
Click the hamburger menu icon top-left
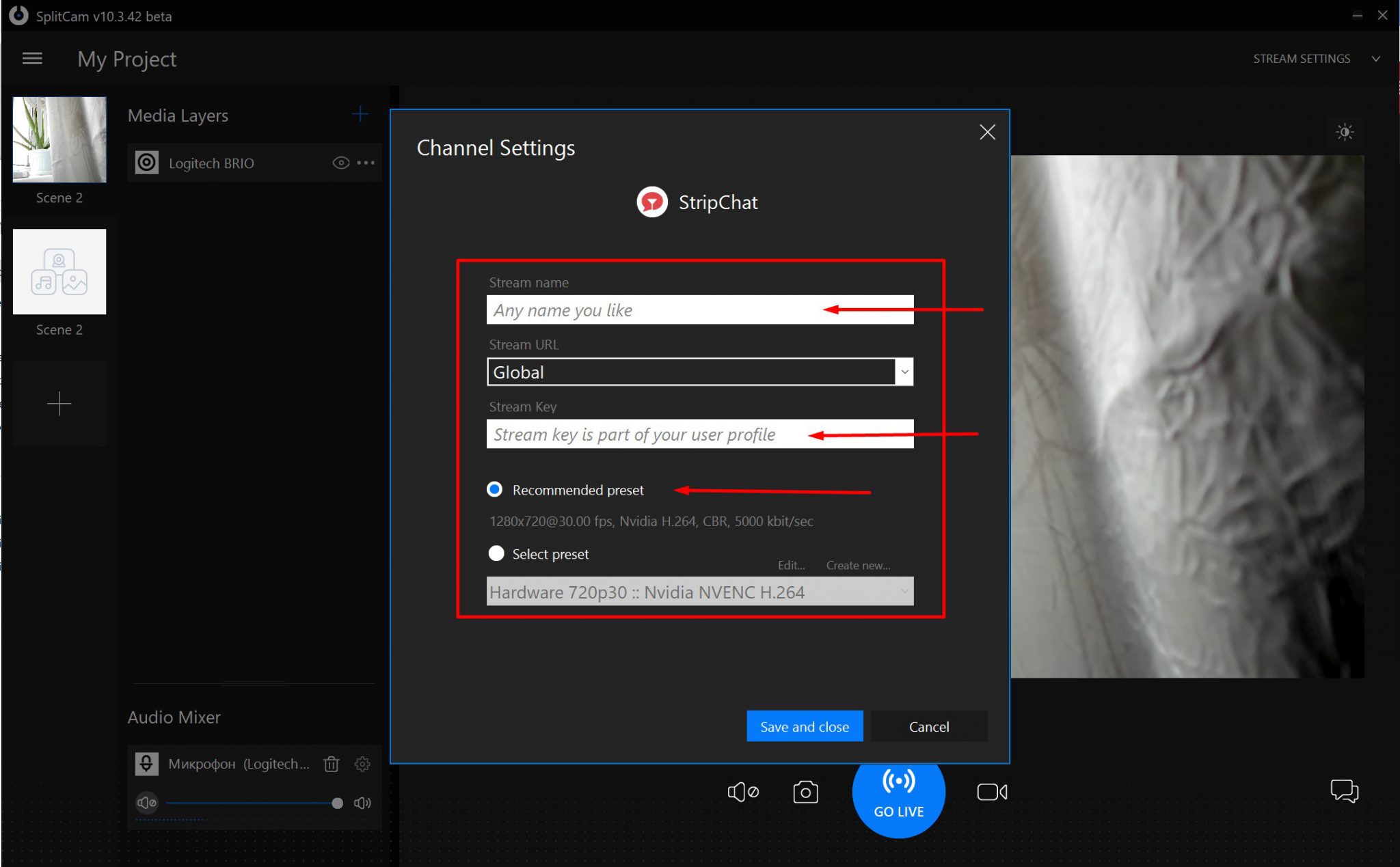tap(32, 58)
